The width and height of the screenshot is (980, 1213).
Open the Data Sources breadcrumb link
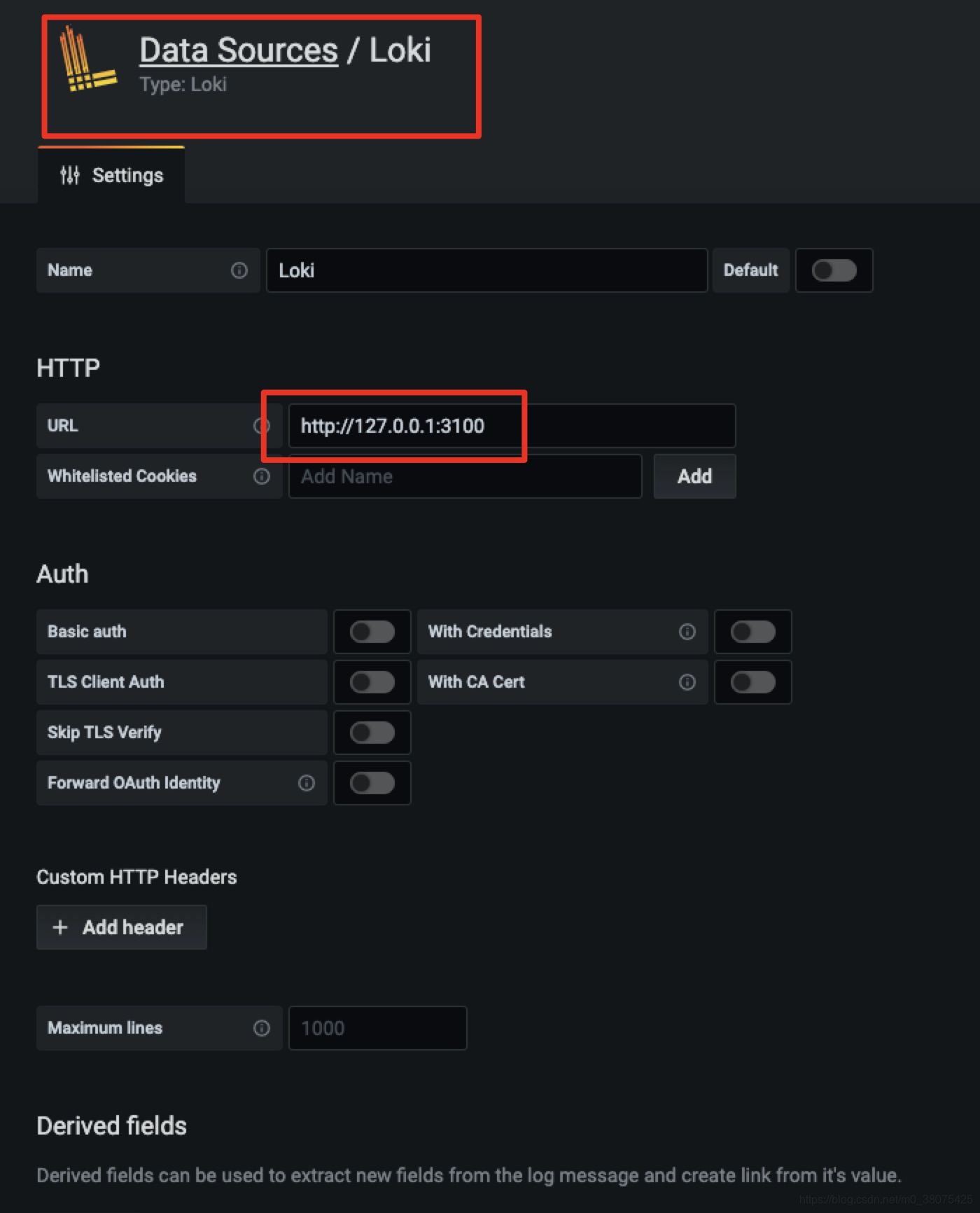[x=239, y=50]
